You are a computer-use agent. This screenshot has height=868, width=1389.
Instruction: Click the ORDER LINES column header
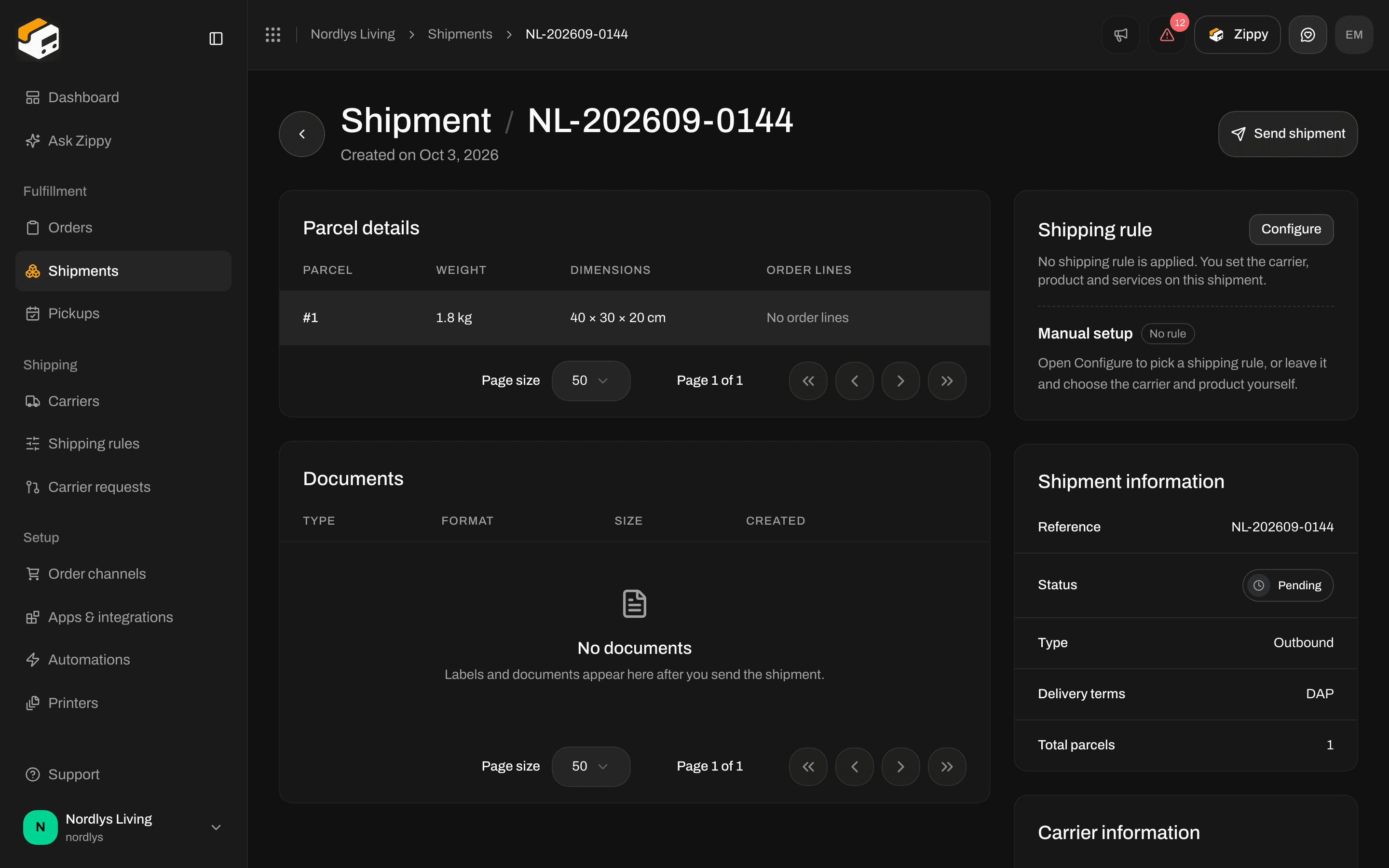tap(809, 270)
